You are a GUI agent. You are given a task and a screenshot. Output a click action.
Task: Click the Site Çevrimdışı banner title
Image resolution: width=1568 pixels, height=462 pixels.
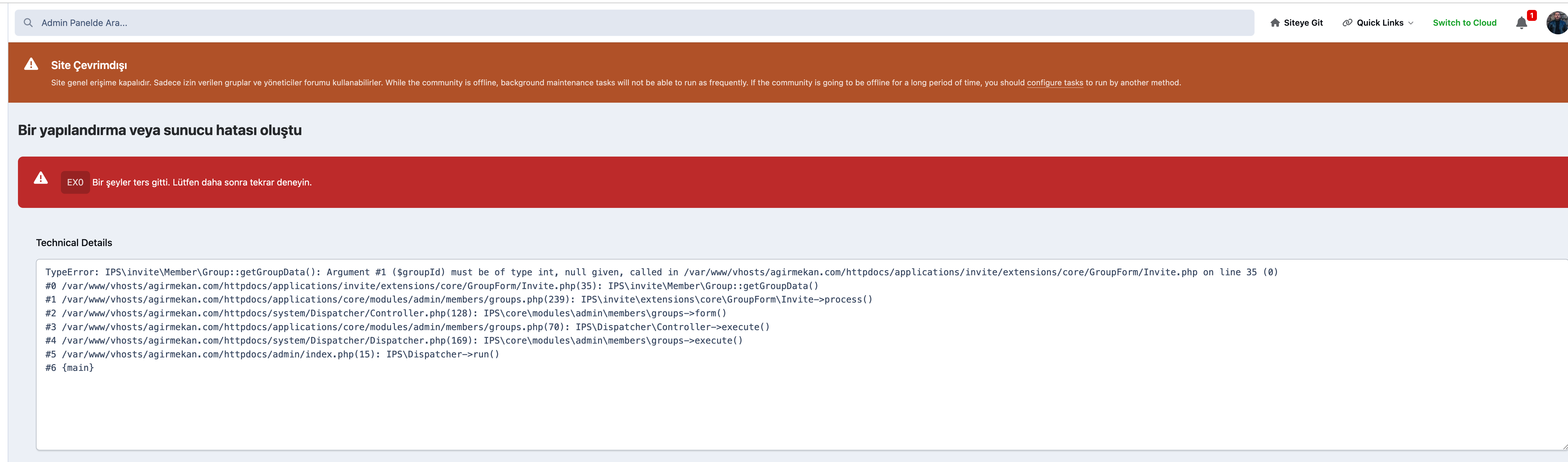pyautogui.click(x=89, y=65)
